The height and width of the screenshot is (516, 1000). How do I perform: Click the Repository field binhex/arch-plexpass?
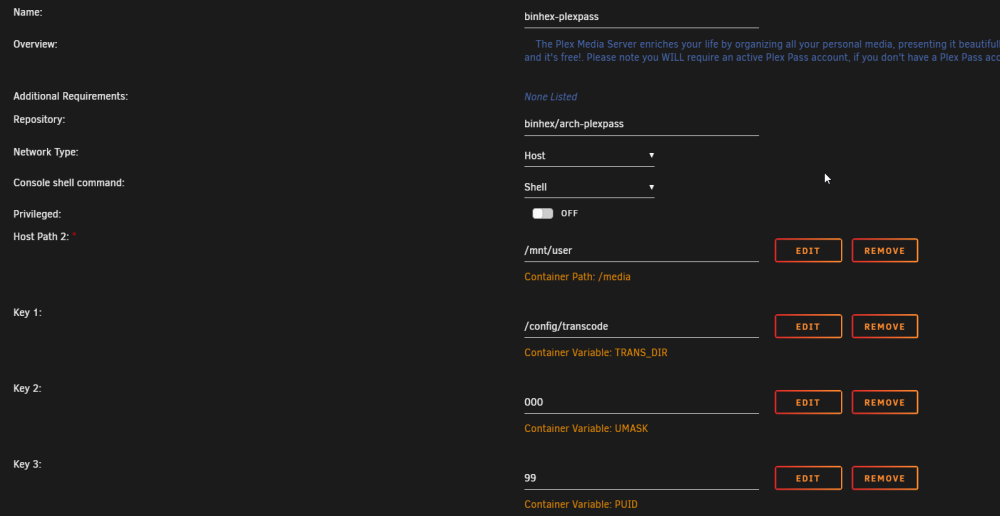coord(642,124)
